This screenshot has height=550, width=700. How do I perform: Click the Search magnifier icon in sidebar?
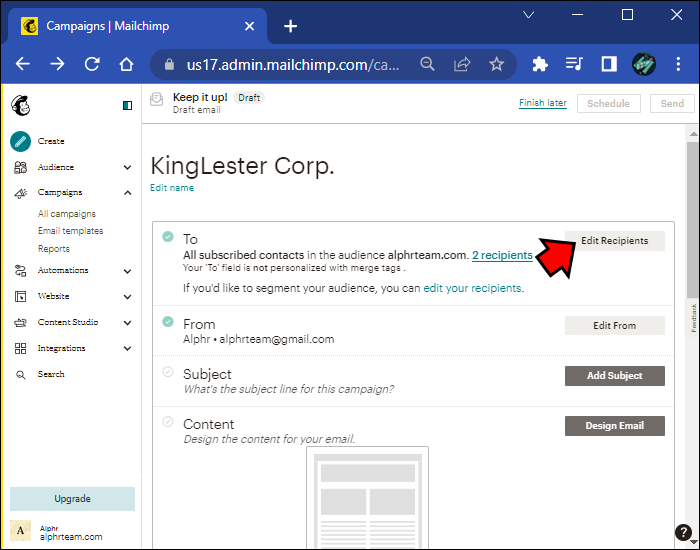21,375
